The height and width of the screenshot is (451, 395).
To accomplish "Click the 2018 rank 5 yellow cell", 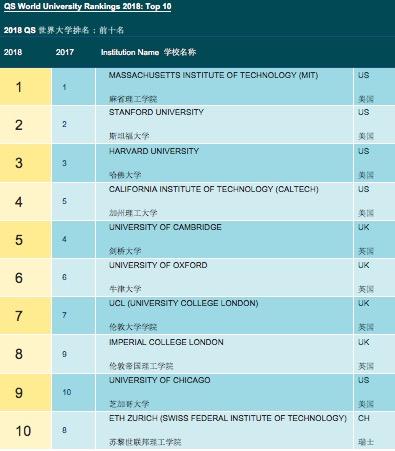I will [26, 239].
